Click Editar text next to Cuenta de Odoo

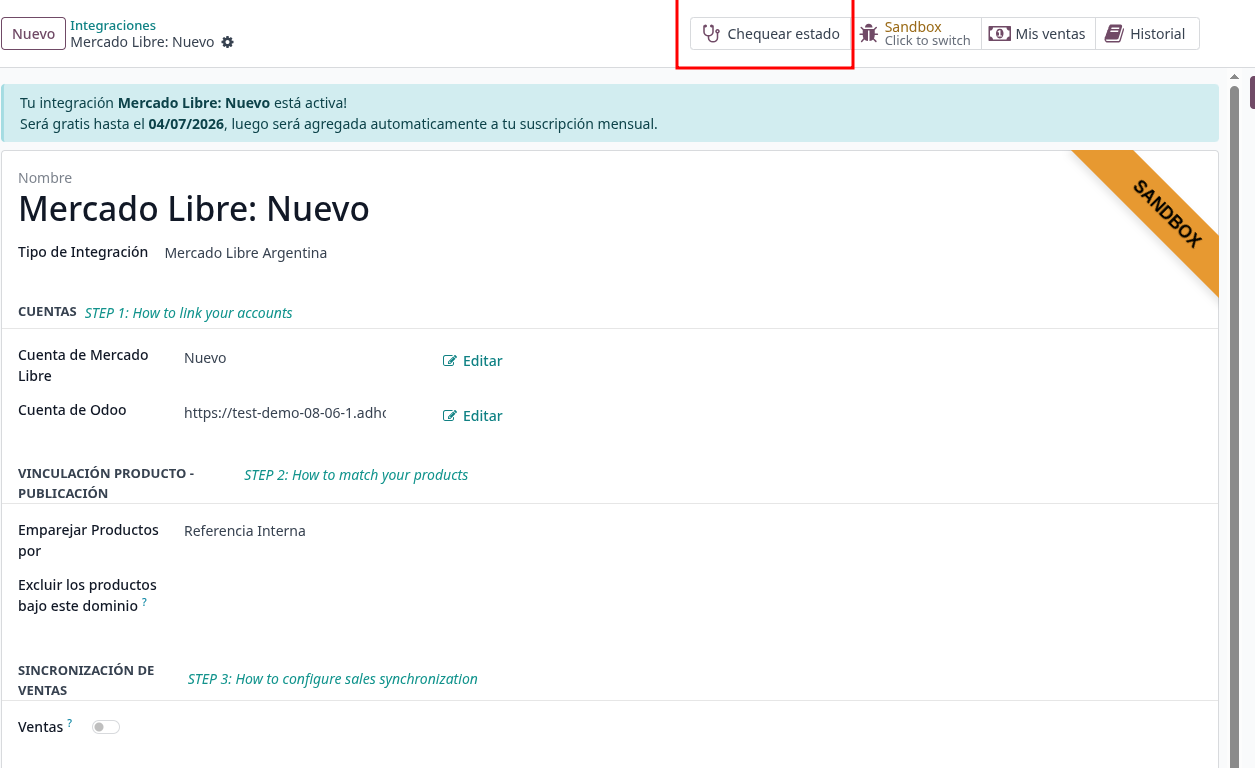click(x=482, y=416)
